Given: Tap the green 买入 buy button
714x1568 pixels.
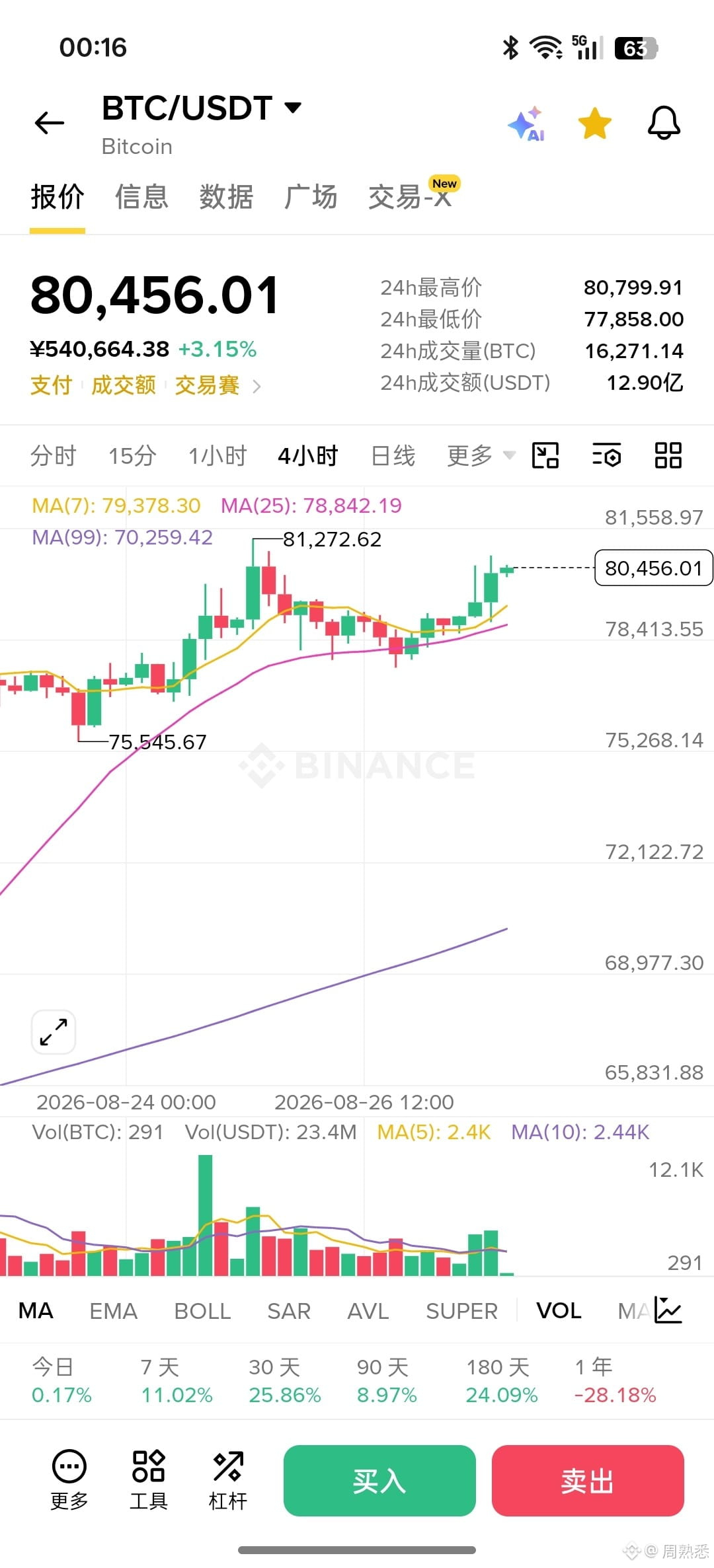Looking at the screenshot, I should [379, 1481].
